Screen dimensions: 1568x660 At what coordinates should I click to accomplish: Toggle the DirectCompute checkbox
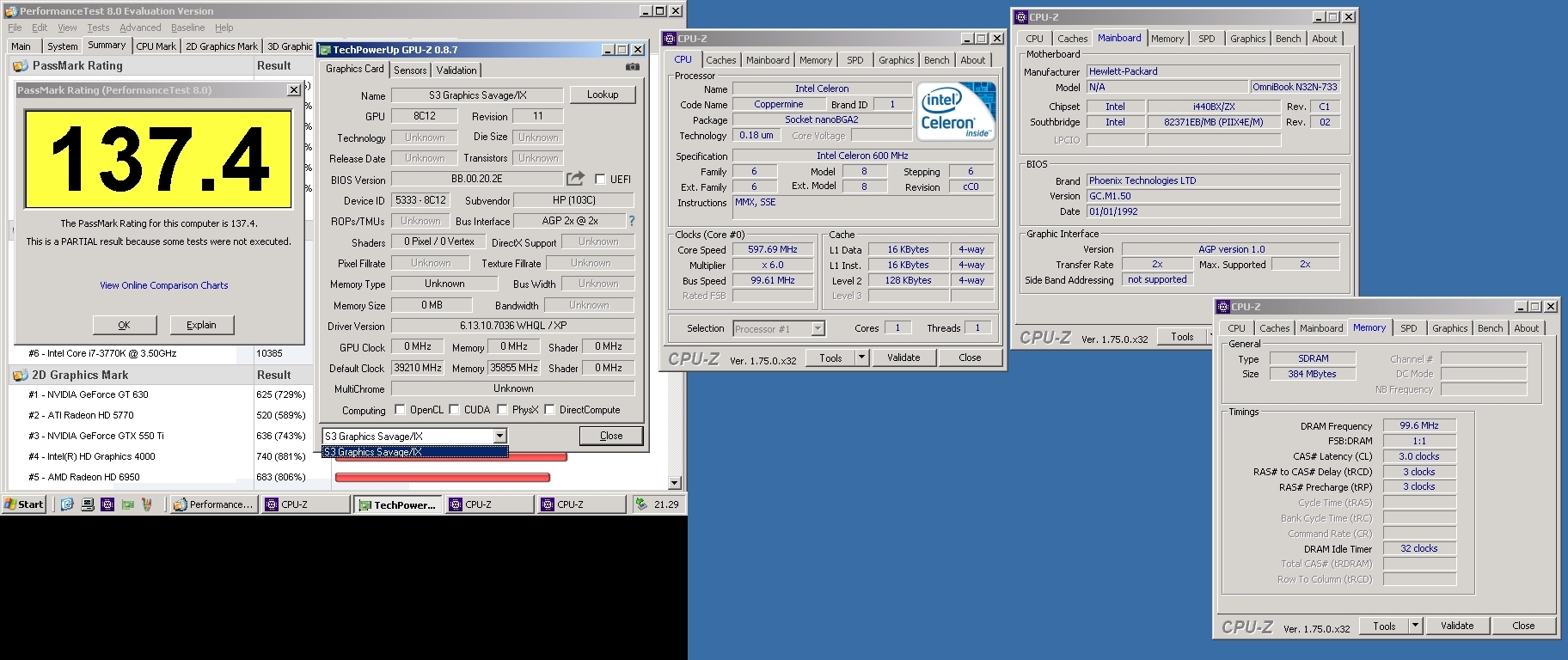tap(549, 409)
